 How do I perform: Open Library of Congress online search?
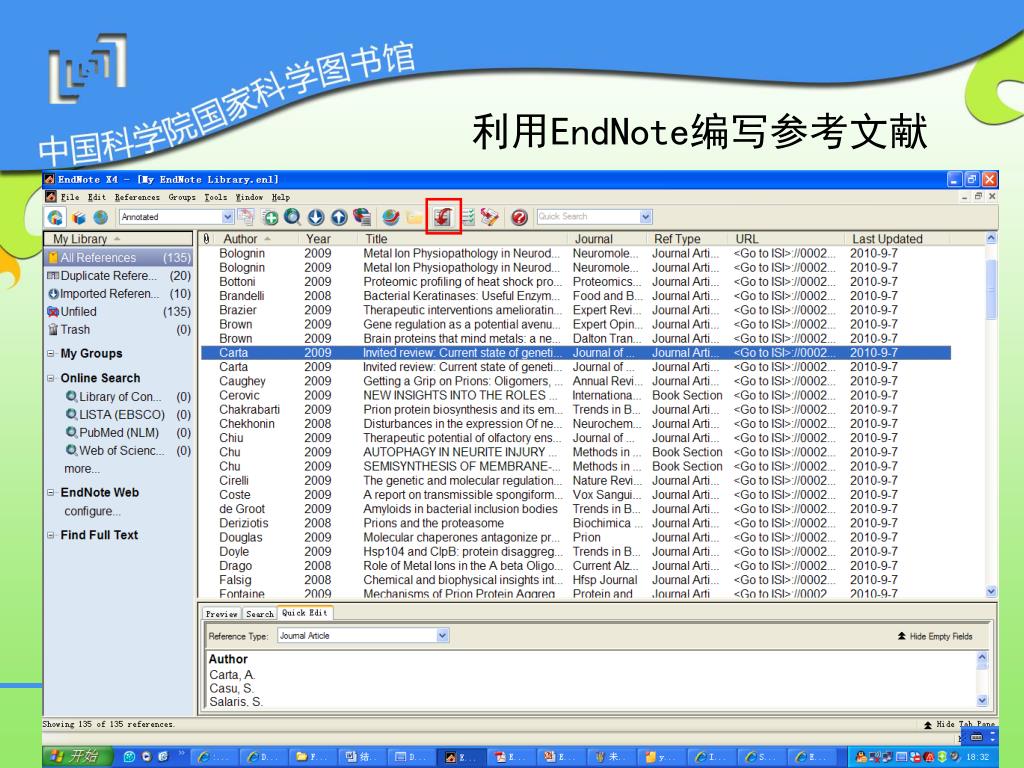coord(128,397)
